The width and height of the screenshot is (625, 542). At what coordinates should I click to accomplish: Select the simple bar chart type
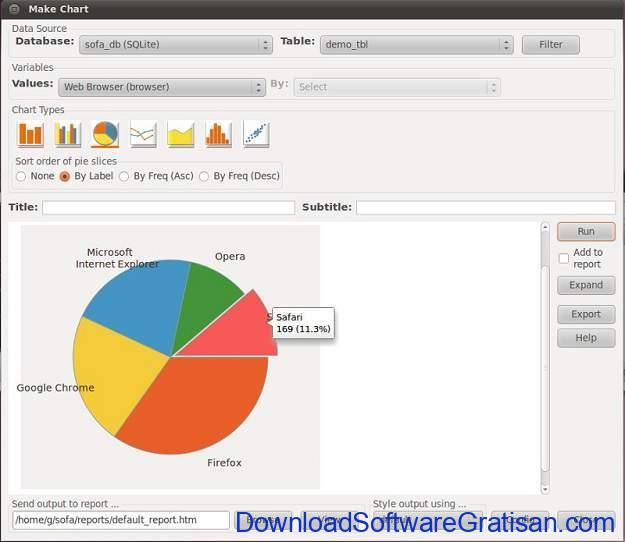pos(30,134)
